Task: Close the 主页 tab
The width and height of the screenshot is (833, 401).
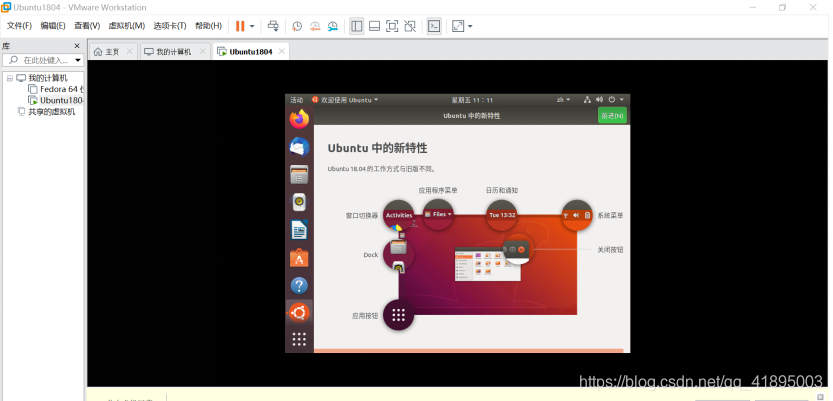Action: pyautogui.click(x=130, y=52)
